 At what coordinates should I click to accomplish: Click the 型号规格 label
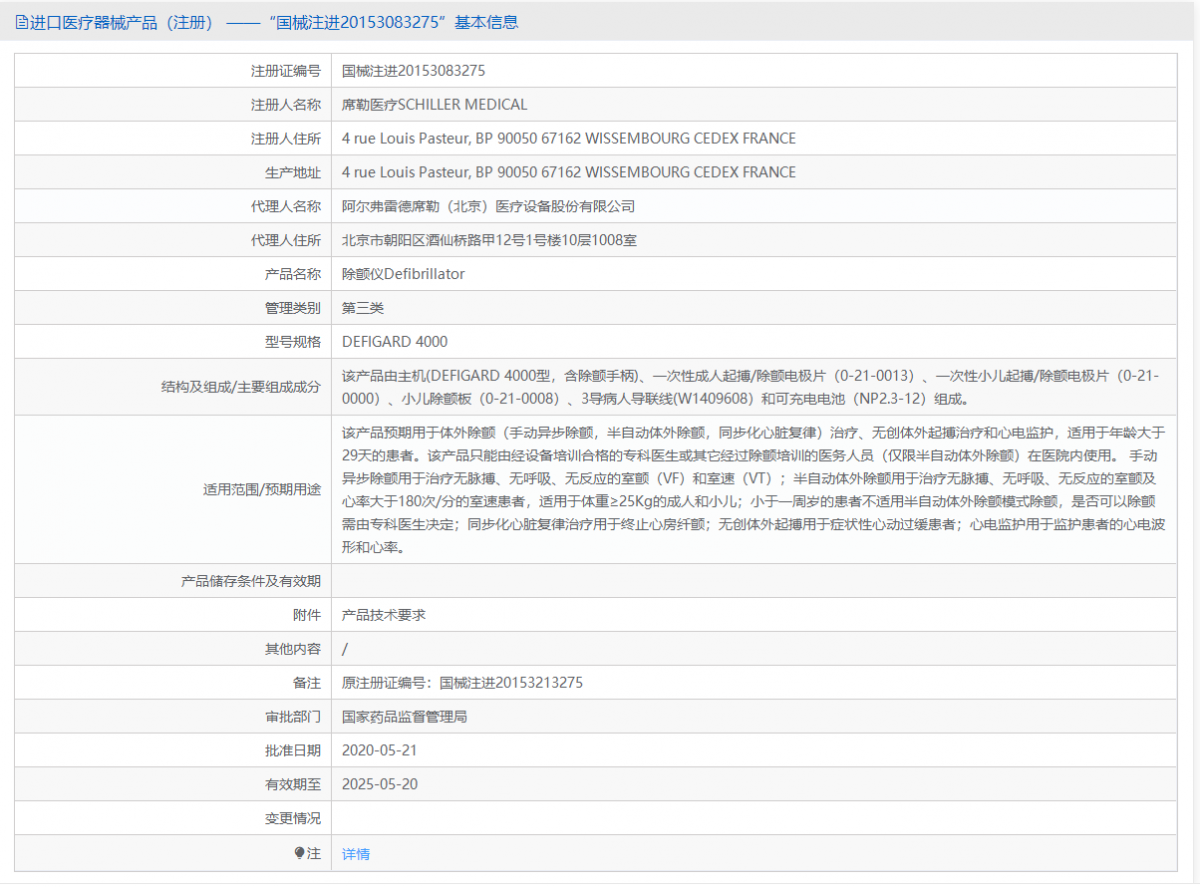click(293, 342)
